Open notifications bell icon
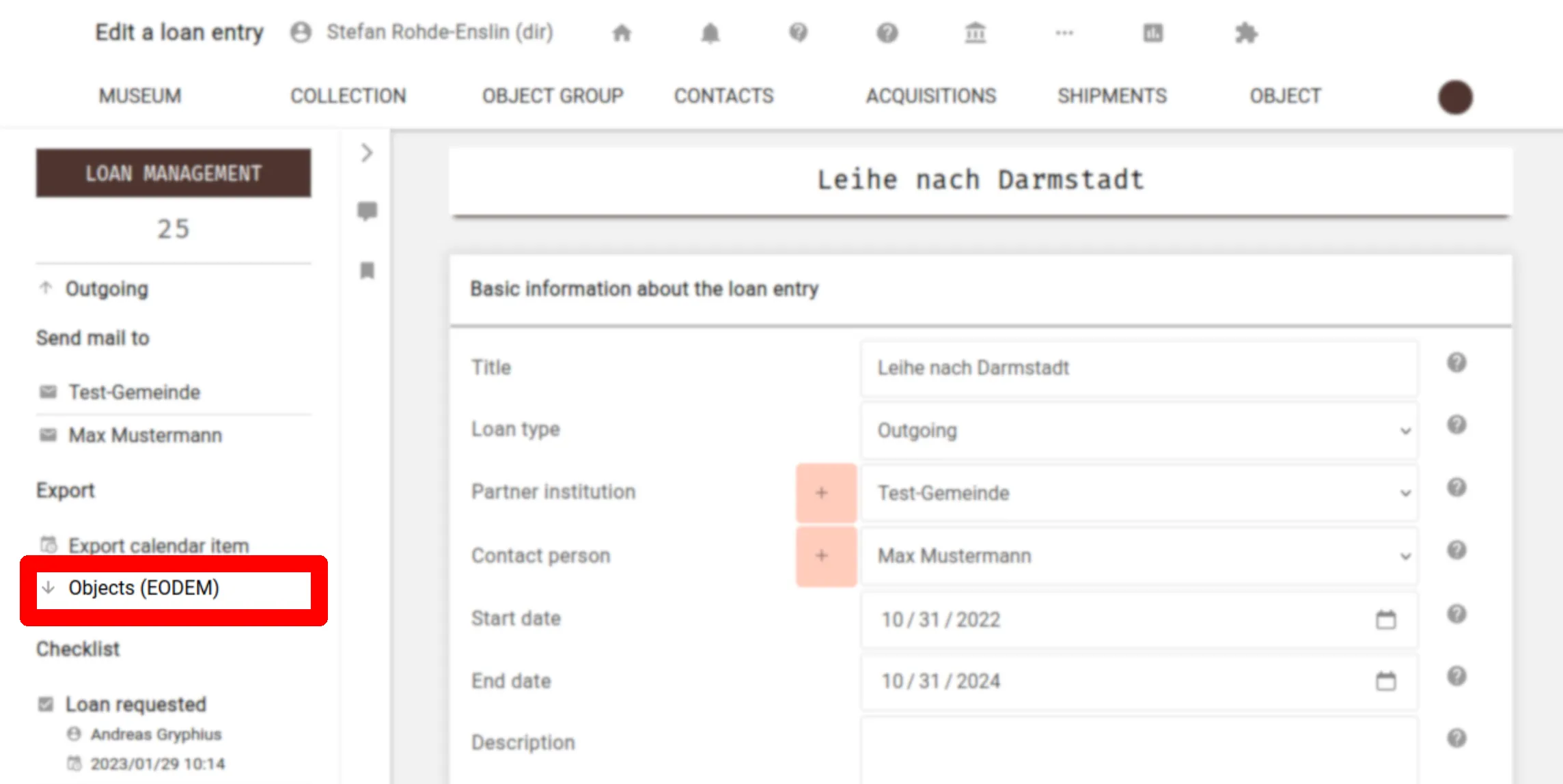This screenshot has width=1563, height=784. click(x=710, y=33)
